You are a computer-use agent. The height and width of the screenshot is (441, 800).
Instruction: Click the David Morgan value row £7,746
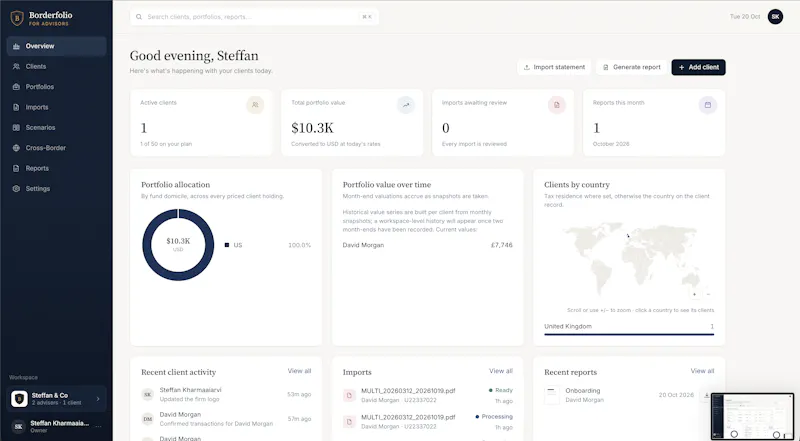(428, 245)
